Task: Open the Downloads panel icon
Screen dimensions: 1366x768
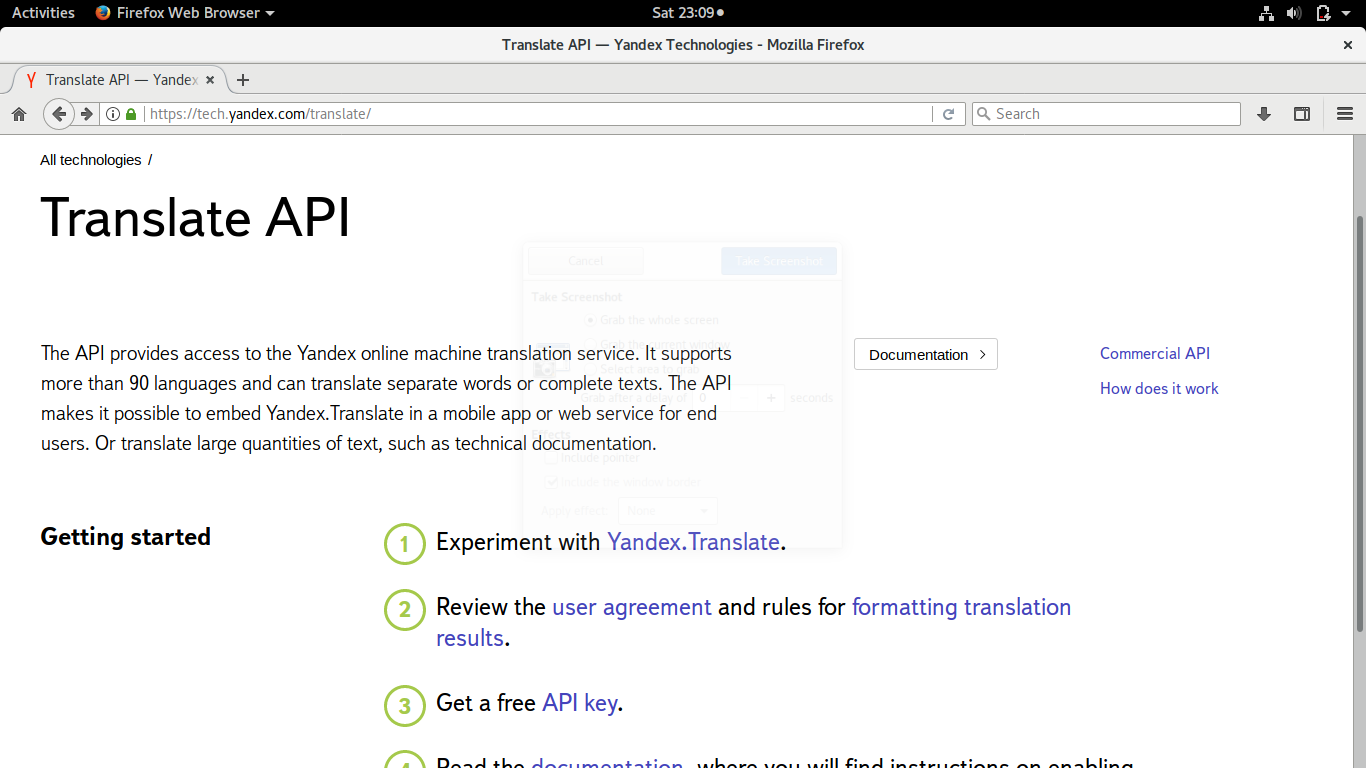Action: pyautogui.click(x=1263, y=113)
